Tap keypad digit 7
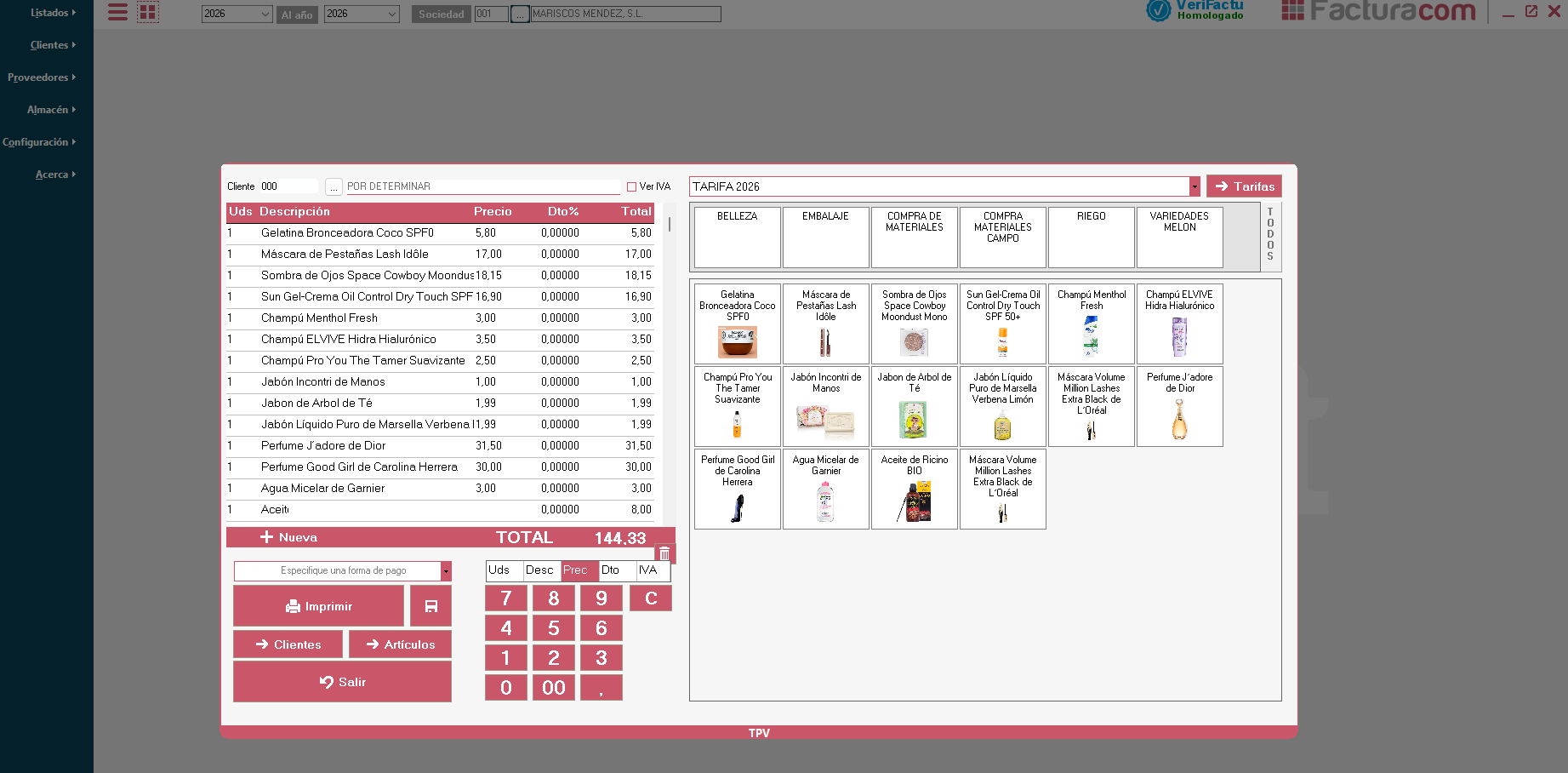 (506, 598)
